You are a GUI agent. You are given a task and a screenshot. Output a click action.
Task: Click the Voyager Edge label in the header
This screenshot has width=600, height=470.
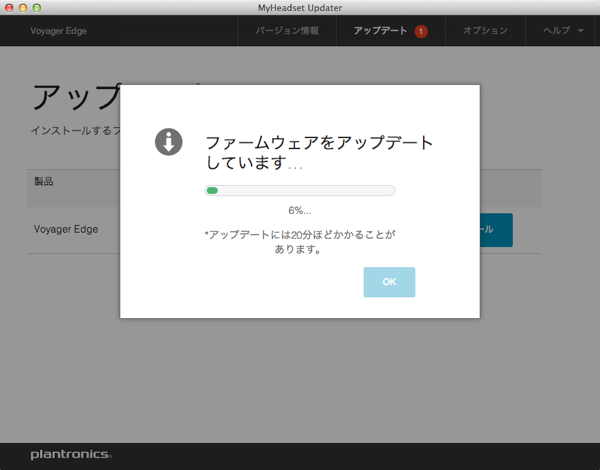point(59,31)
